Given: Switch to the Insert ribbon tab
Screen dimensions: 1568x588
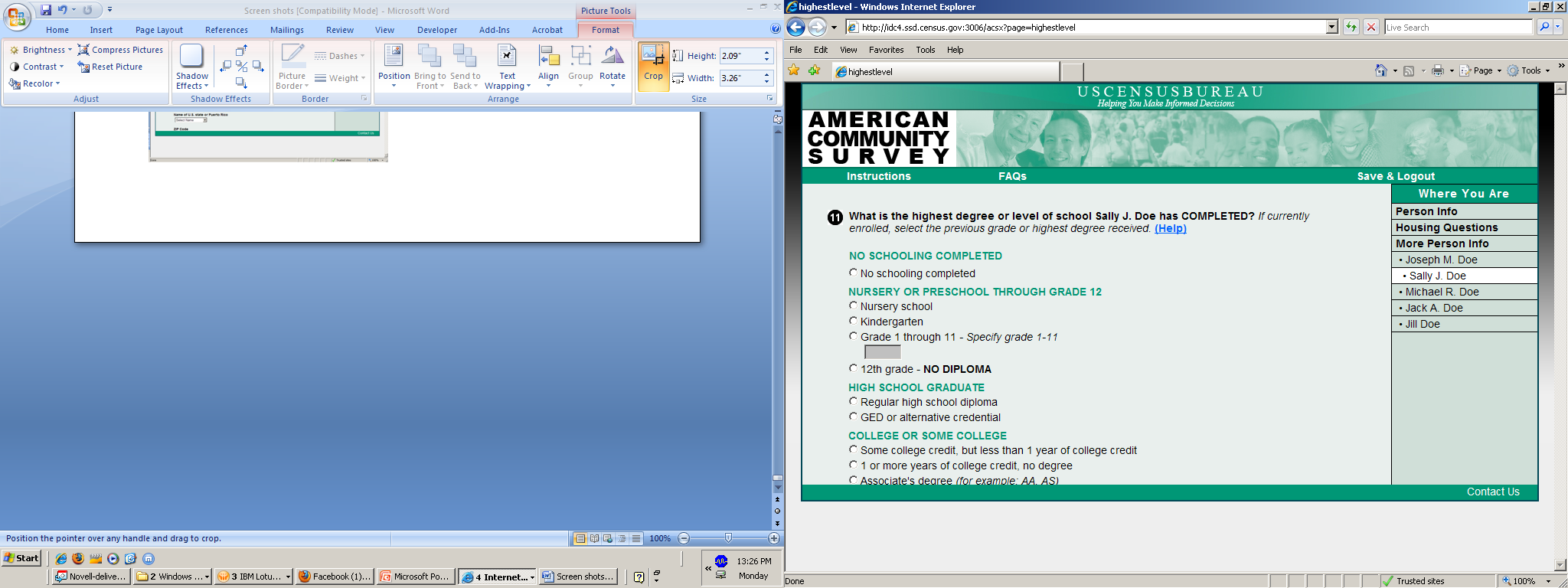Looking at the screenshot, I should [x=101, y=30].
